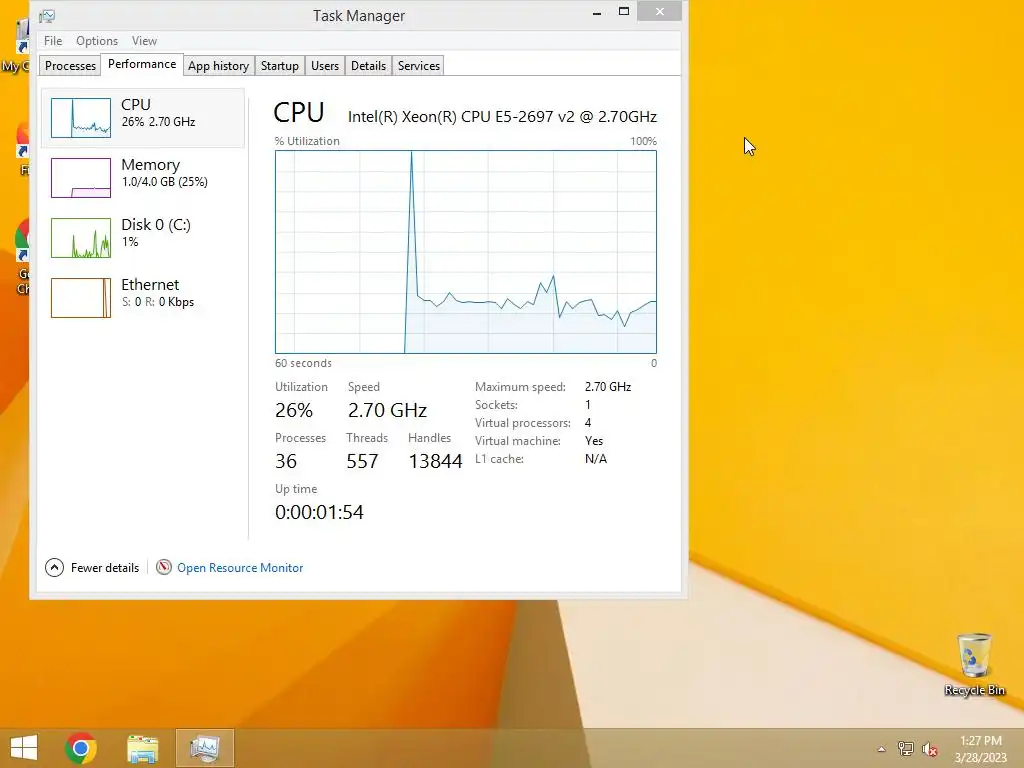Image resolution: width=1024 pixels, height=768 pixels.
Task: Click the Task Manager taskbar icon
Action: [204, 748]
